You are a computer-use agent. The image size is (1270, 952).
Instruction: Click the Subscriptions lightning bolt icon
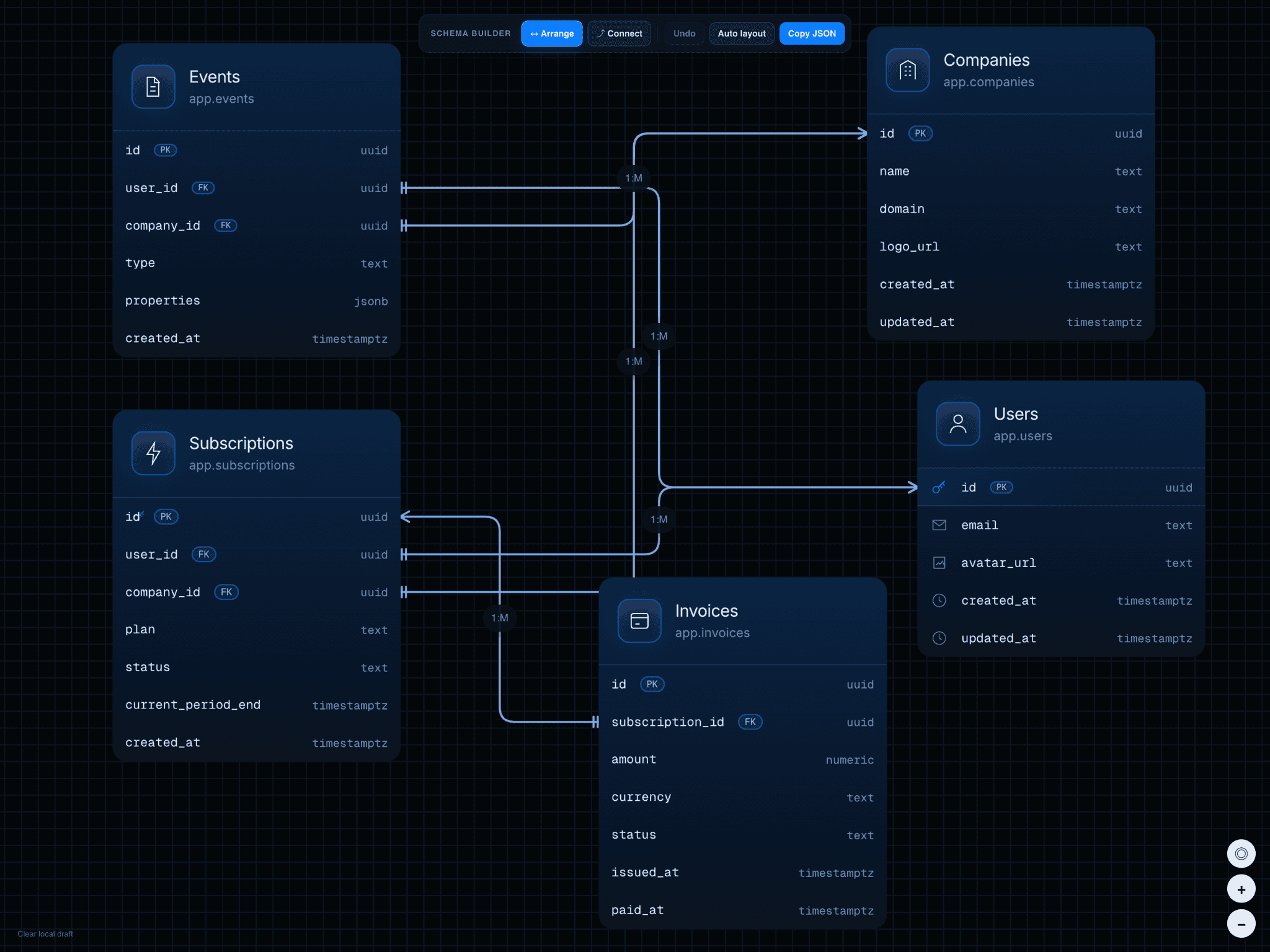click(x=153, y=453)
